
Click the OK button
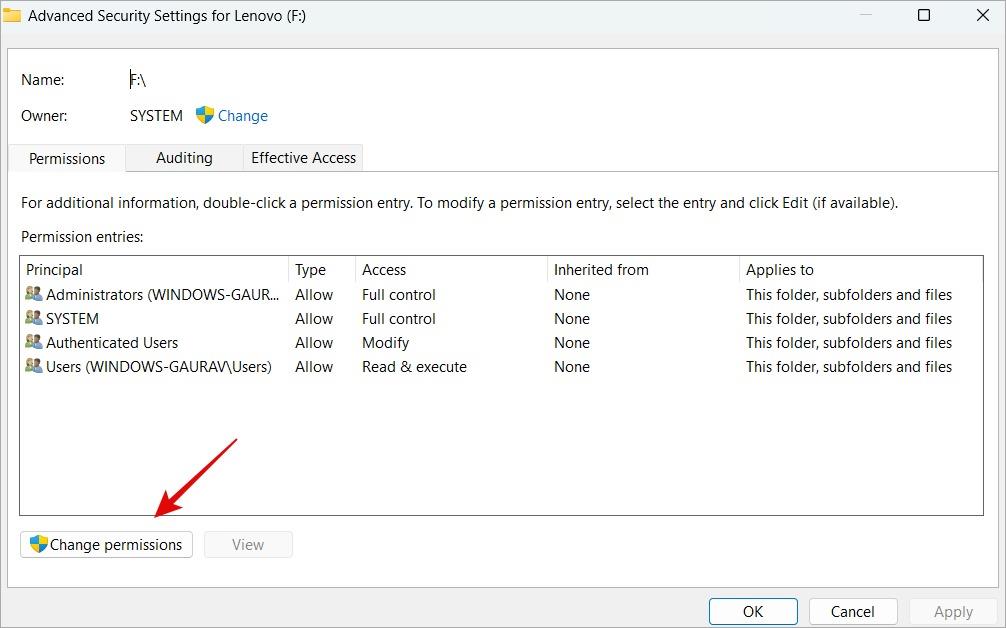753,611
